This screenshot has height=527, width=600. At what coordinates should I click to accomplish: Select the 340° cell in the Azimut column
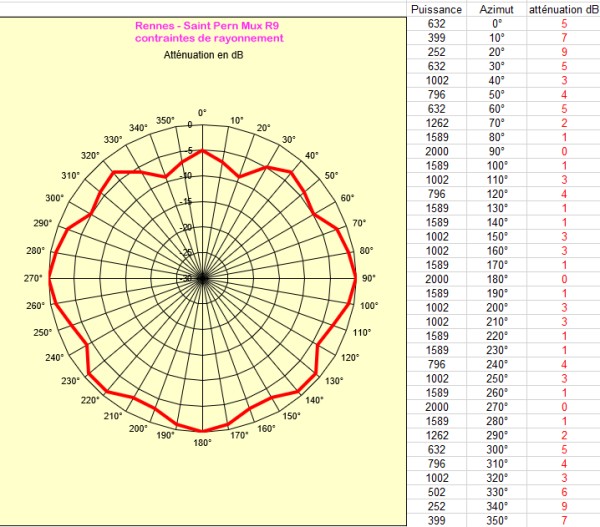496,506
